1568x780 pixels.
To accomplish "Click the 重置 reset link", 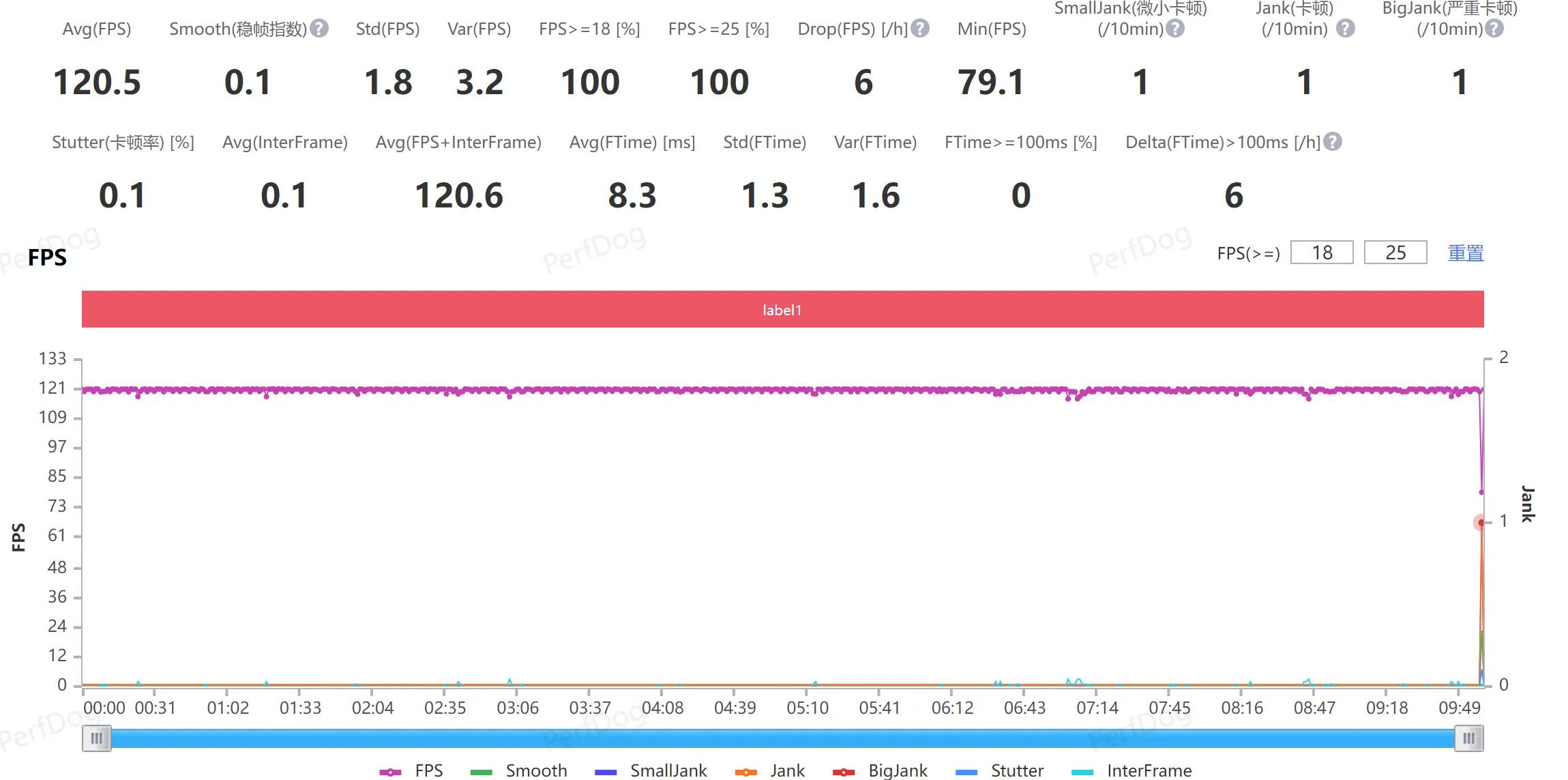I will tap(1466, 253).
